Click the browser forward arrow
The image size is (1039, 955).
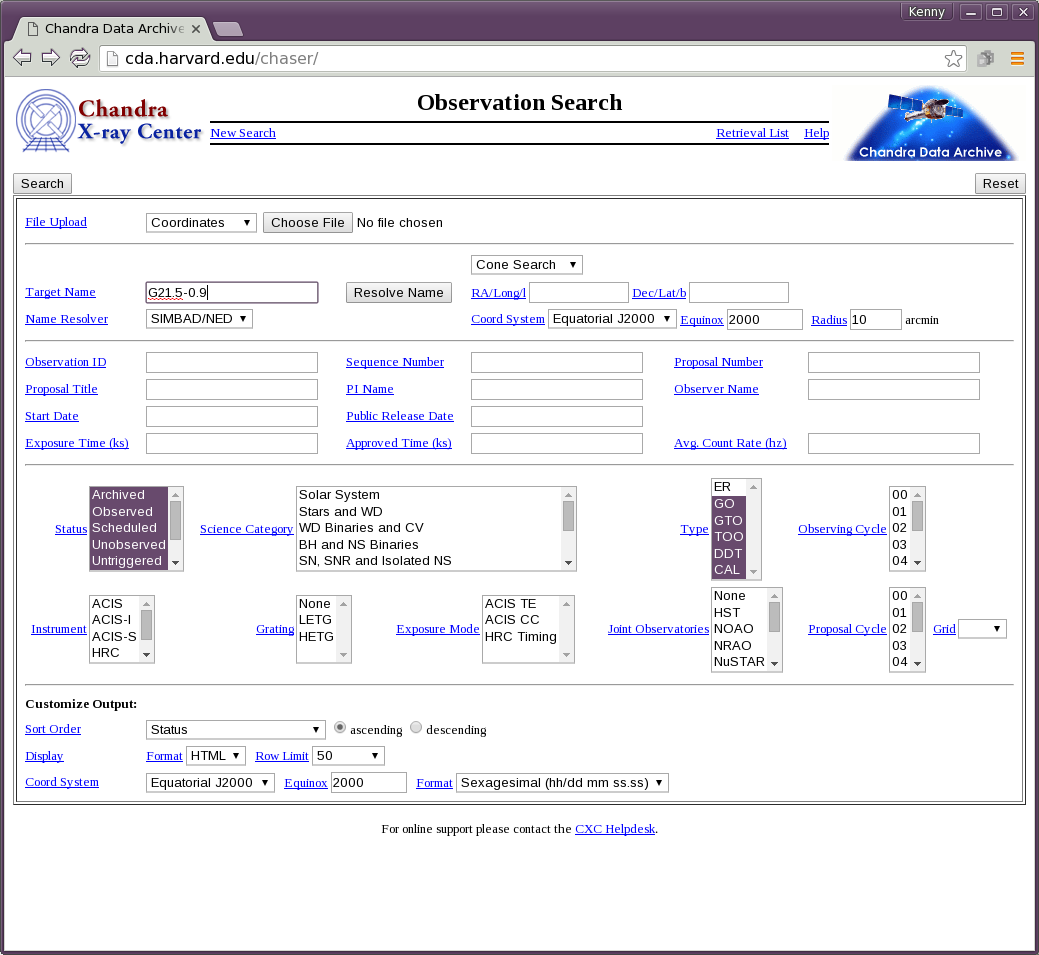point(50,58)
